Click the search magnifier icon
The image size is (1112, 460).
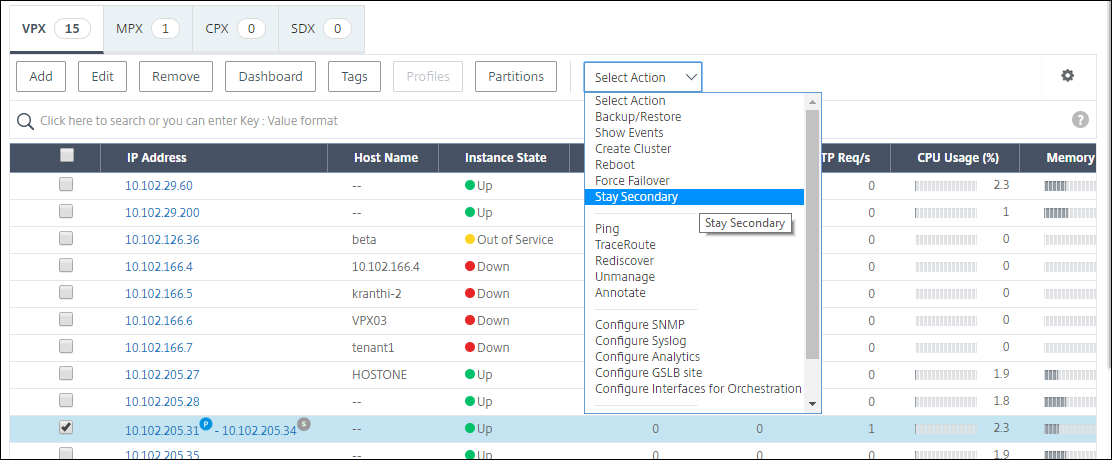click(26, 121)
